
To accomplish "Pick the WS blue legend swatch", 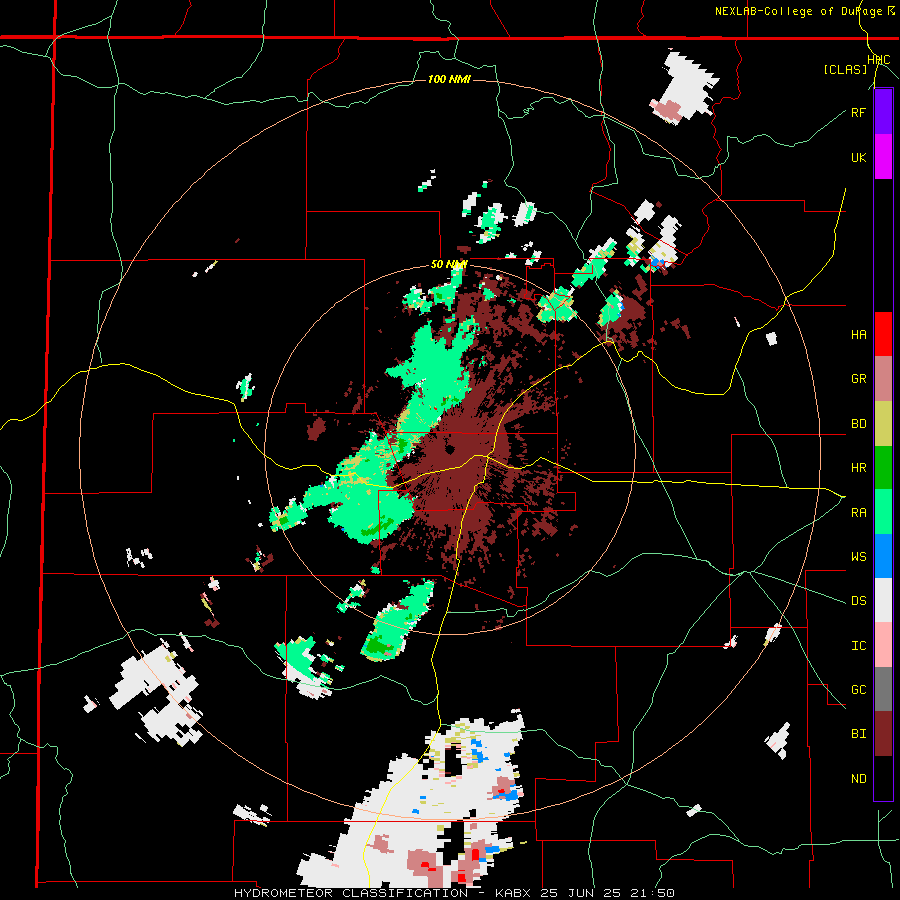I will [x=883, y=556].
